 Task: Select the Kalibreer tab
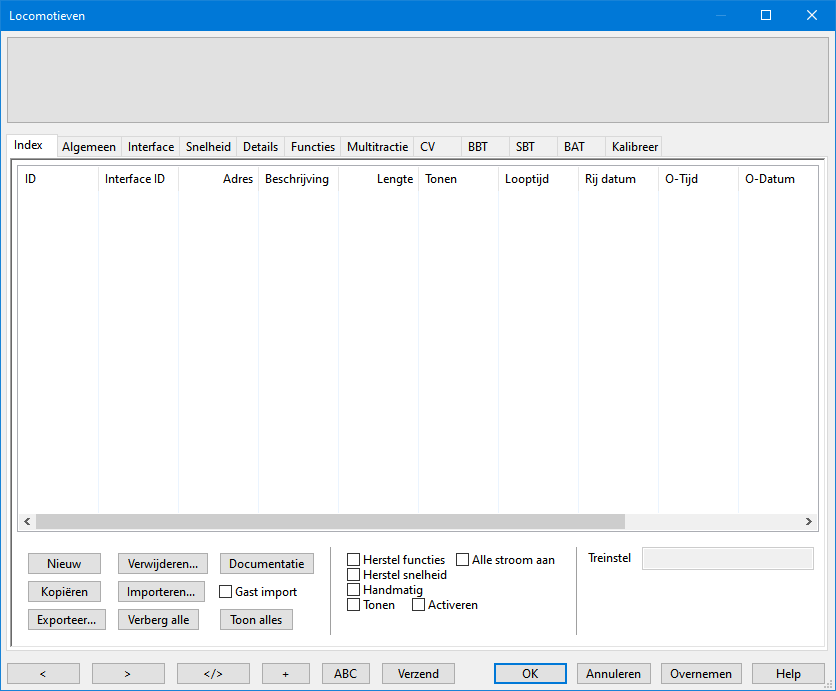point(634,147)
